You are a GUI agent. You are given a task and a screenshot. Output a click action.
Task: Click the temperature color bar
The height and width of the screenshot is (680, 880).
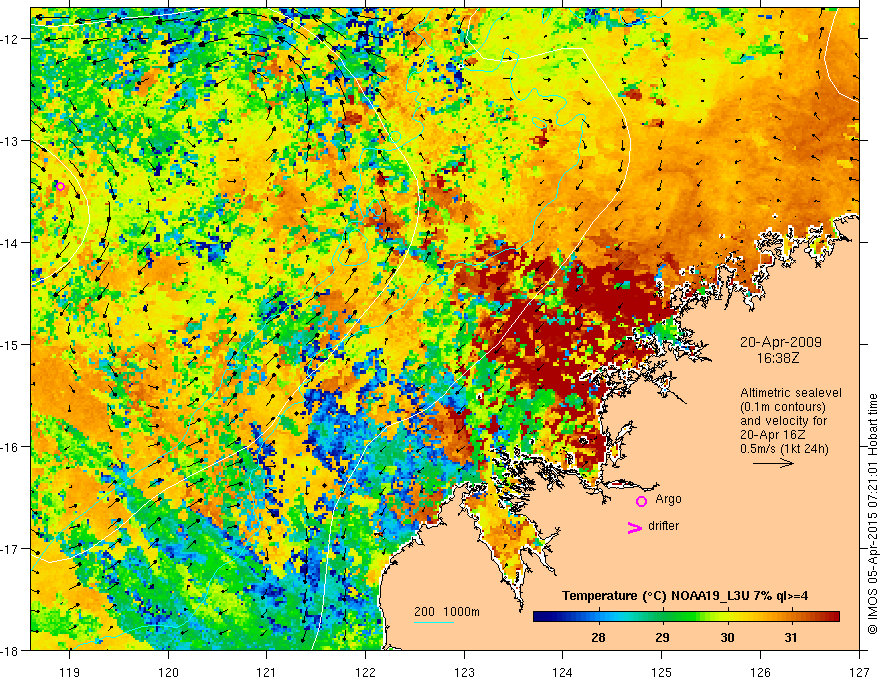pos(686,616)
